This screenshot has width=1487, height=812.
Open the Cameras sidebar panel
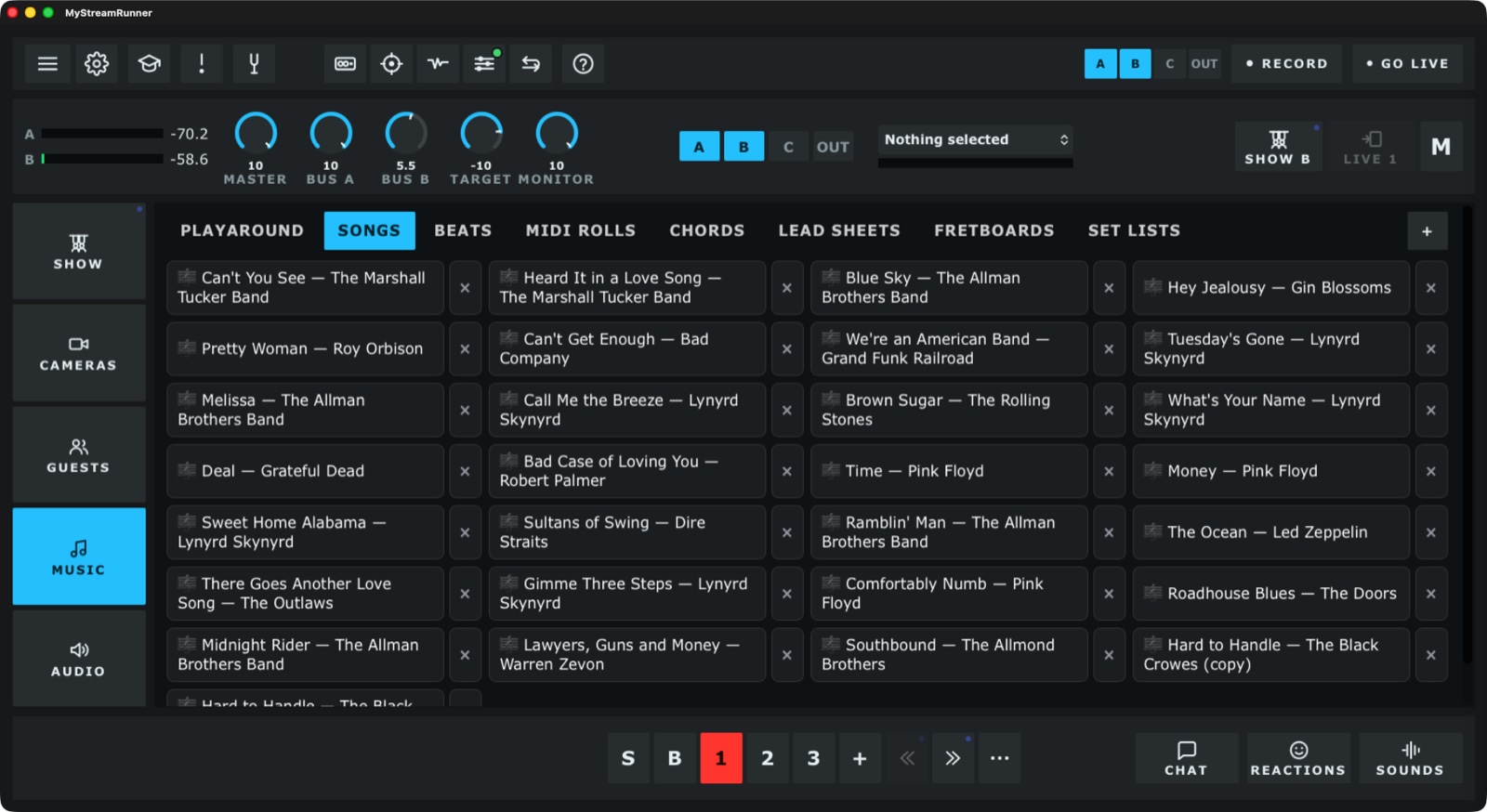(79, 353)
